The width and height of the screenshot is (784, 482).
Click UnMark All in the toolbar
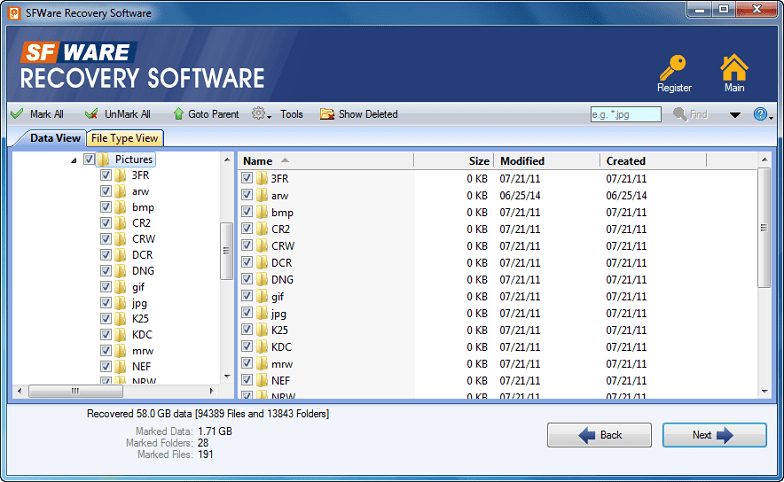(118, 114)
